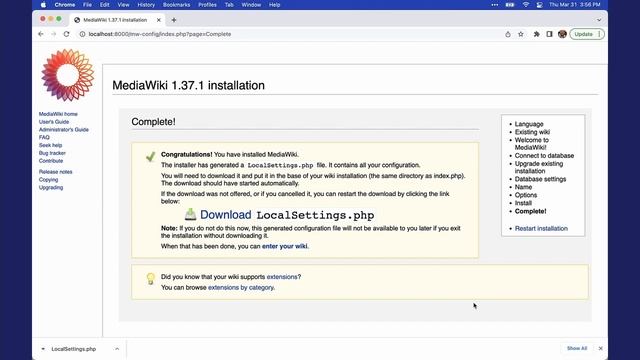Toggle the browser side panel icon
Image resolution: width=640 pixels, height=360 pixels.
[x=549, y=34]
